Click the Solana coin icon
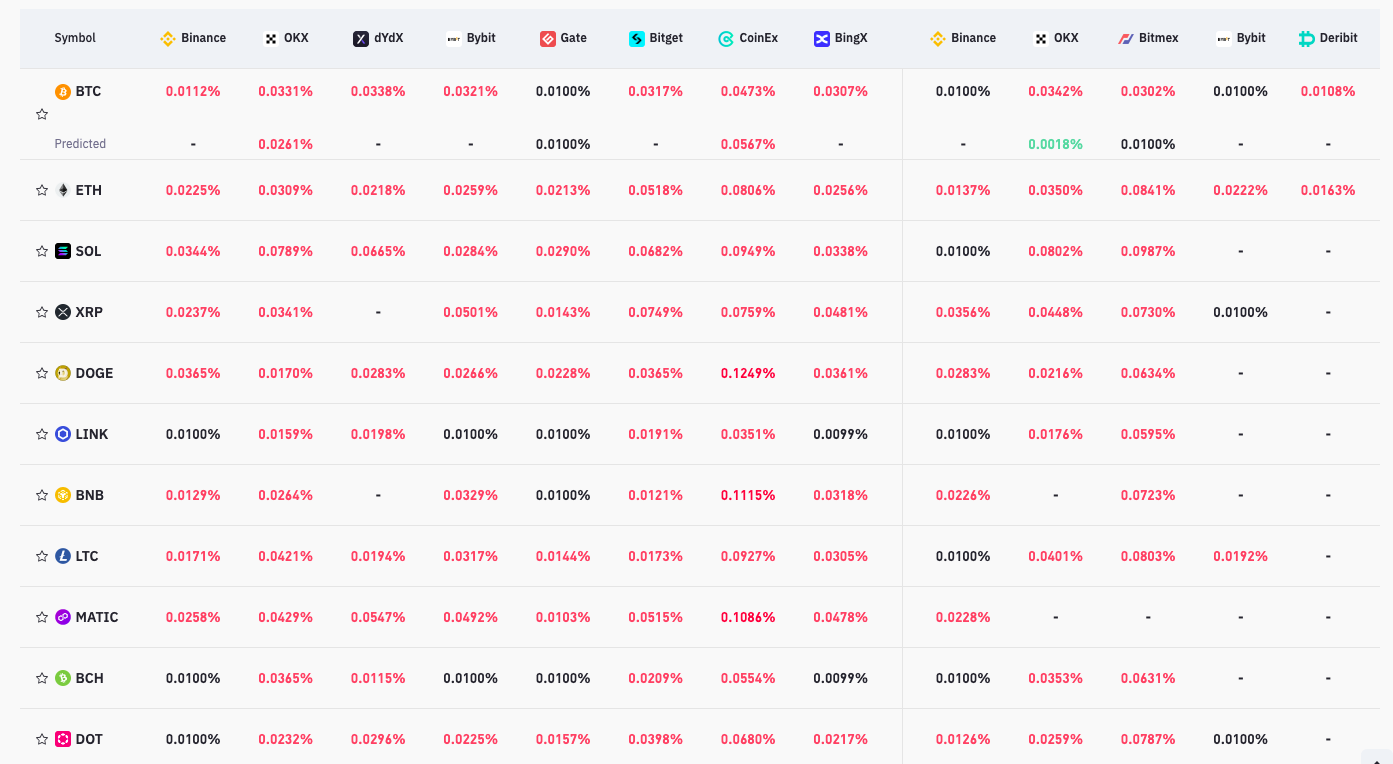Image resolution: width=1393 pixels, height=764 pixels. [x=63, y=251]
